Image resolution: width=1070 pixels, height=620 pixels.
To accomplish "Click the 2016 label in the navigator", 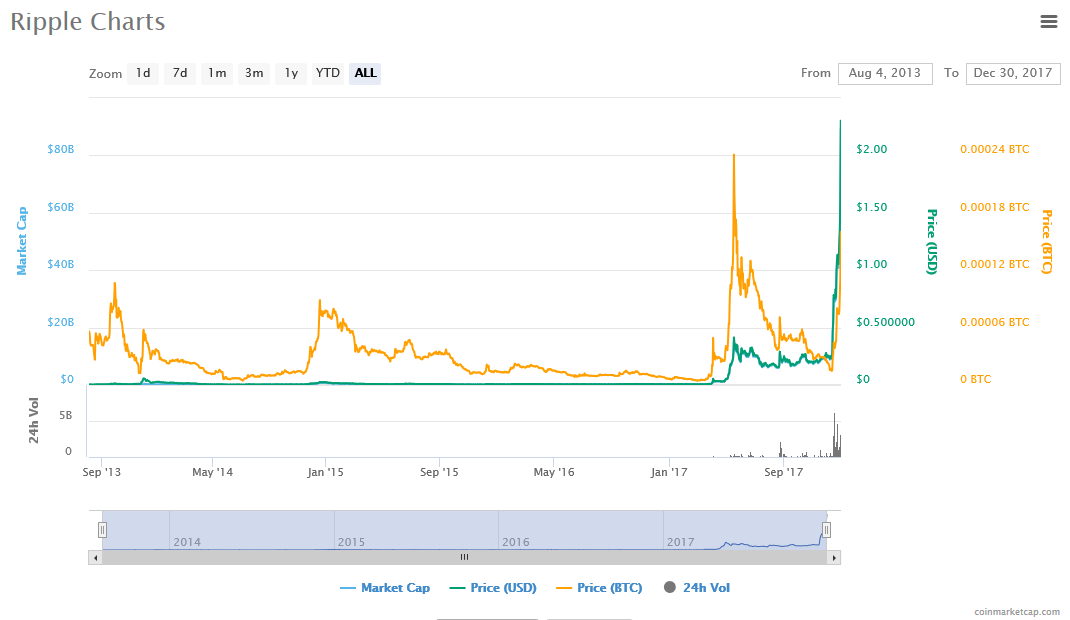I will tap(516, 542).
